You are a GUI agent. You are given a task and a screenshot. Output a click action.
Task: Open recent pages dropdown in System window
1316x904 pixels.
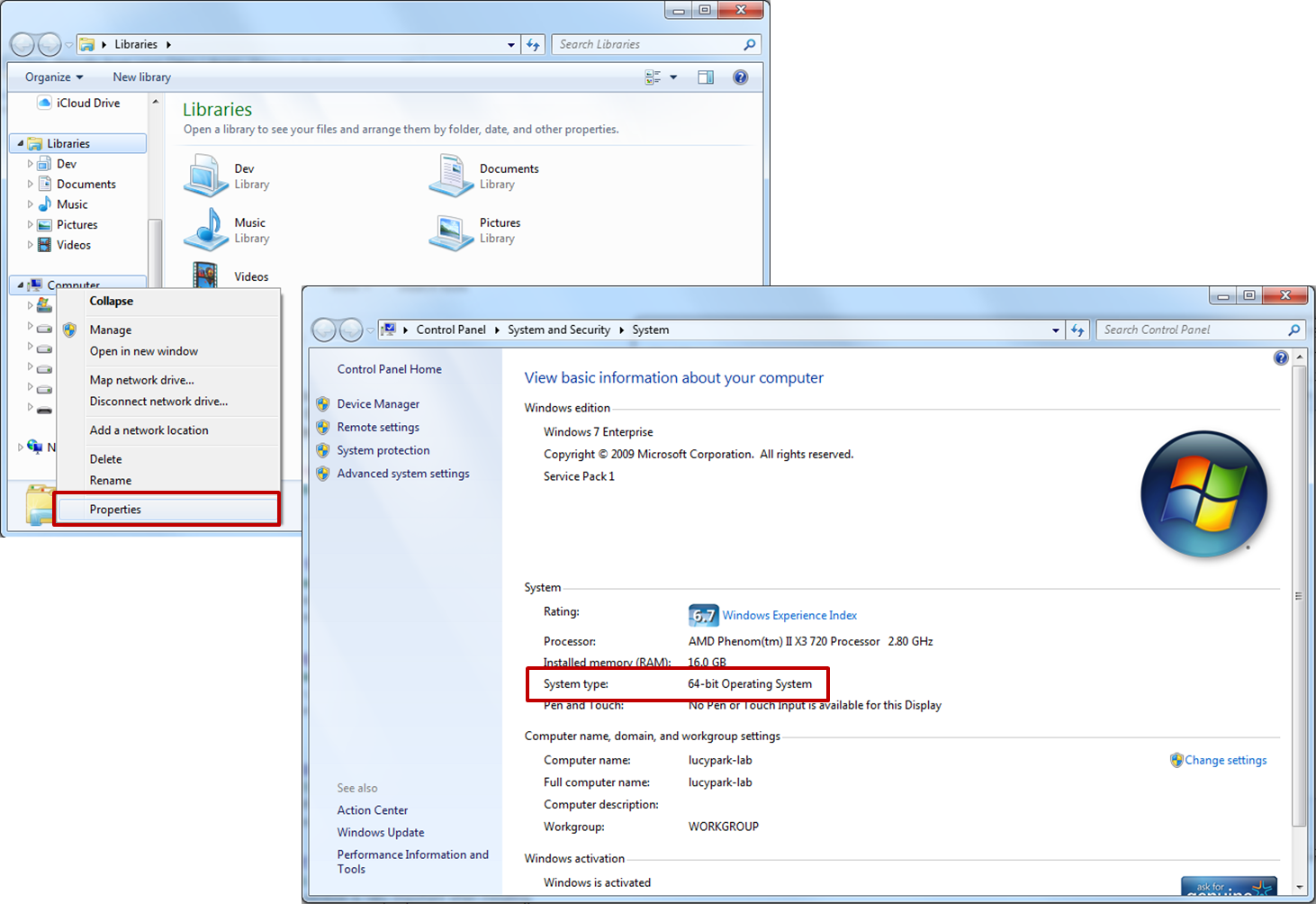tap(370, 331)
